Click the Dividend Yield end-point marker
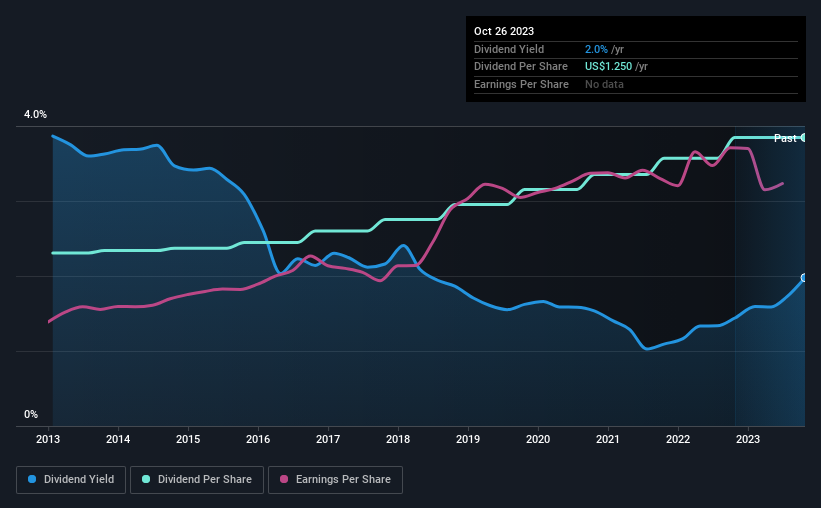Image resolution: width=821 pixels, height=508 pixels. [804, 278]
